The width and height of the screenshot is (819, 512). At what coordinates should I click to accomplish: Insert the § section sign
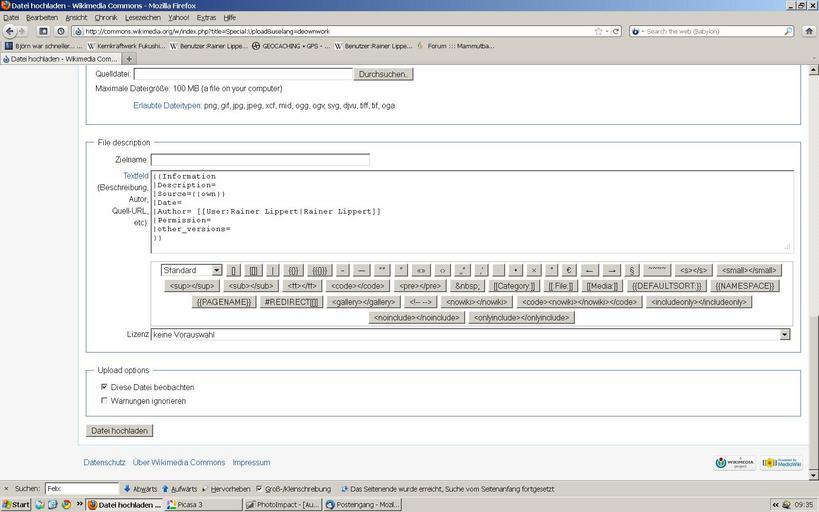(x=632, y=270)
